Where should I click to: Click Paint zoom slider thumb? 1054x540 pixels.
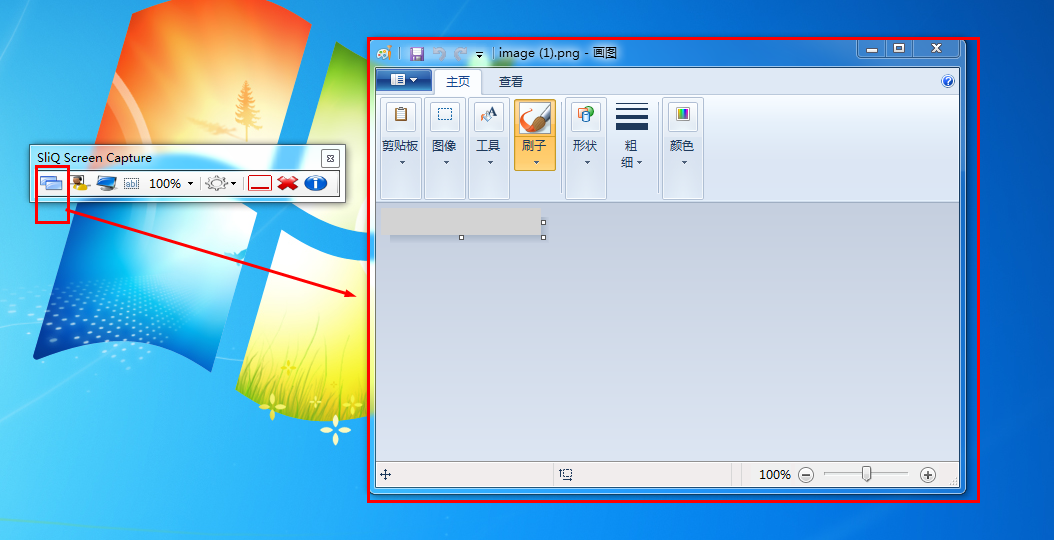pos(866,474)
